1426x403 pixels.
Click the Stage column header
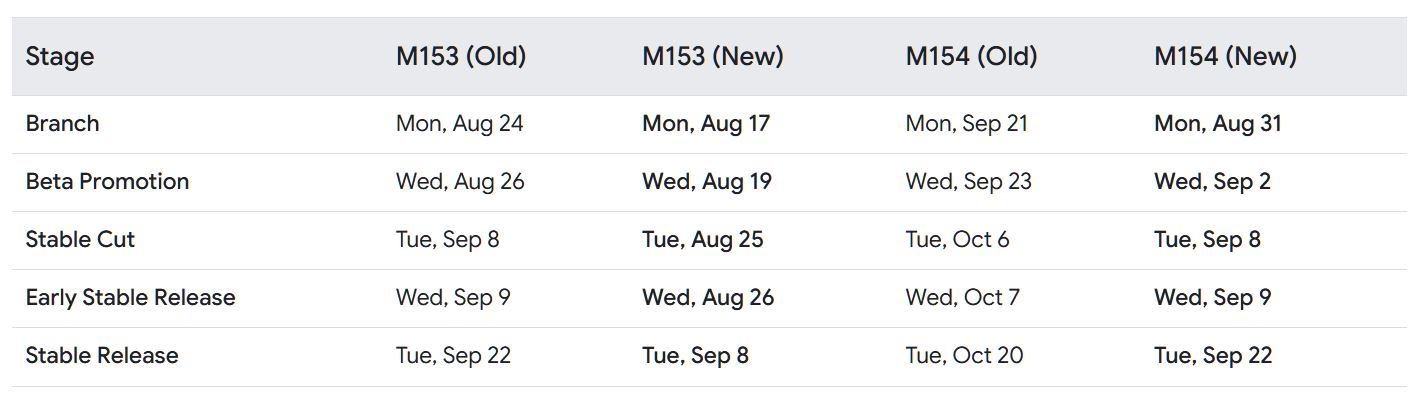point(60,57)
